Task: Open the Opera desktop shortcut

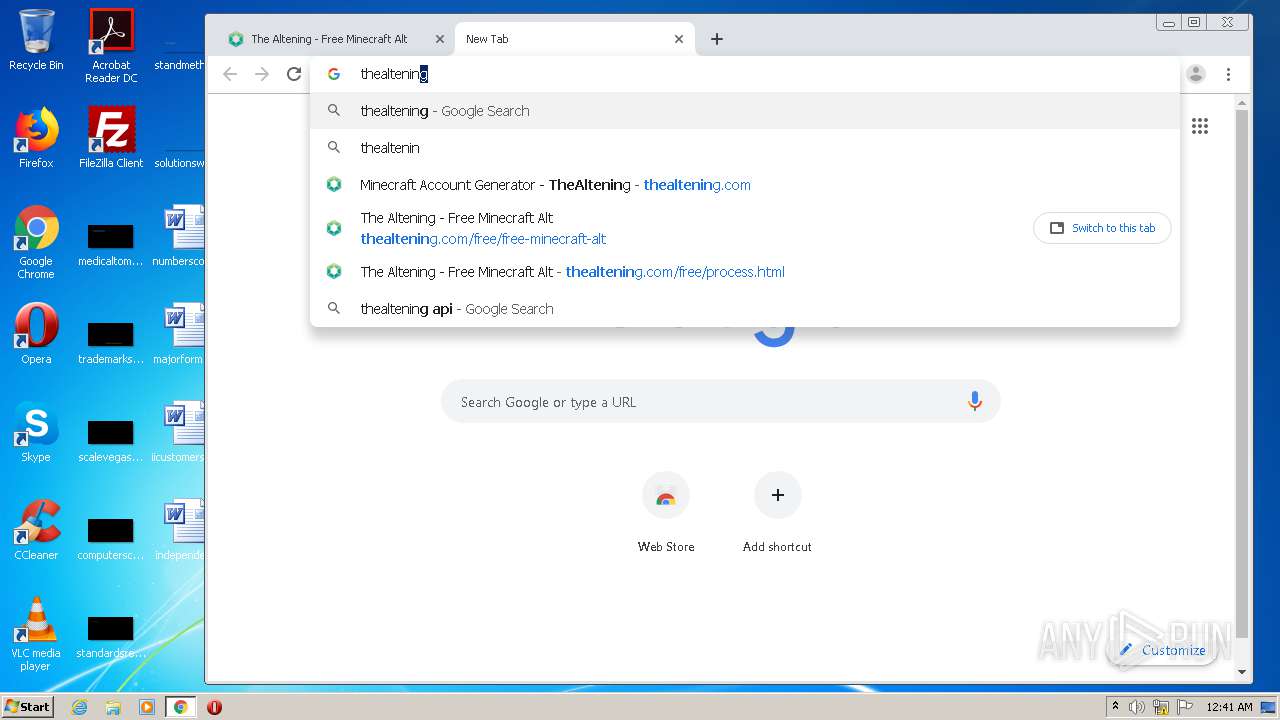Action: (36, 334)
